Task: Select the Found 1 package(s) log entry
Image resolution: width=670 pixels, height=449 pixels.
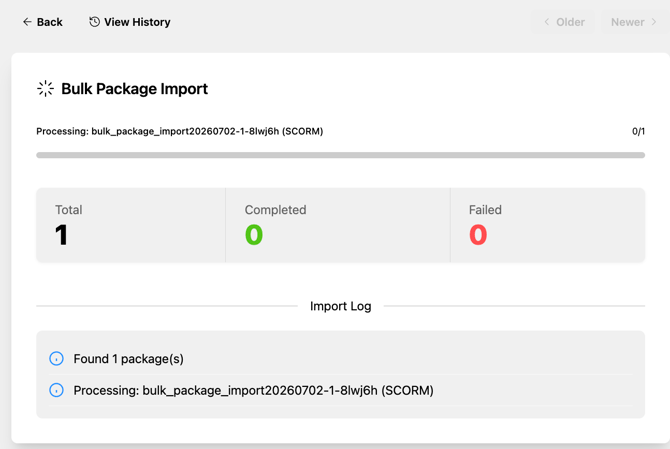Action: click(x=341, y=358)
